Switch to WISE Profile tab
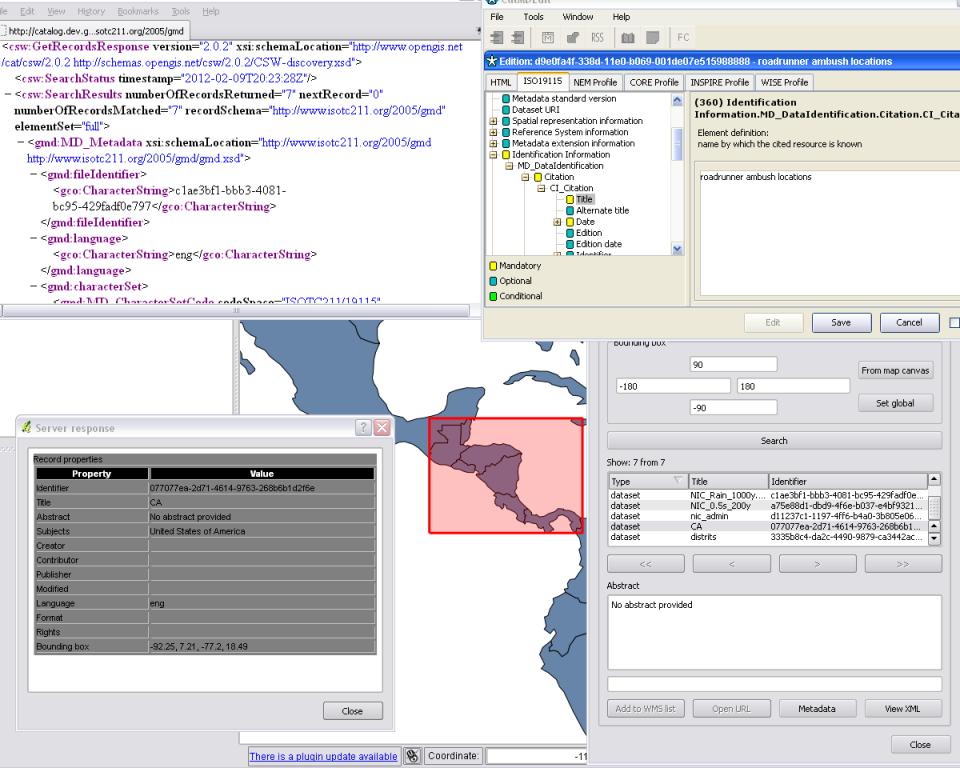 (784, 83)
